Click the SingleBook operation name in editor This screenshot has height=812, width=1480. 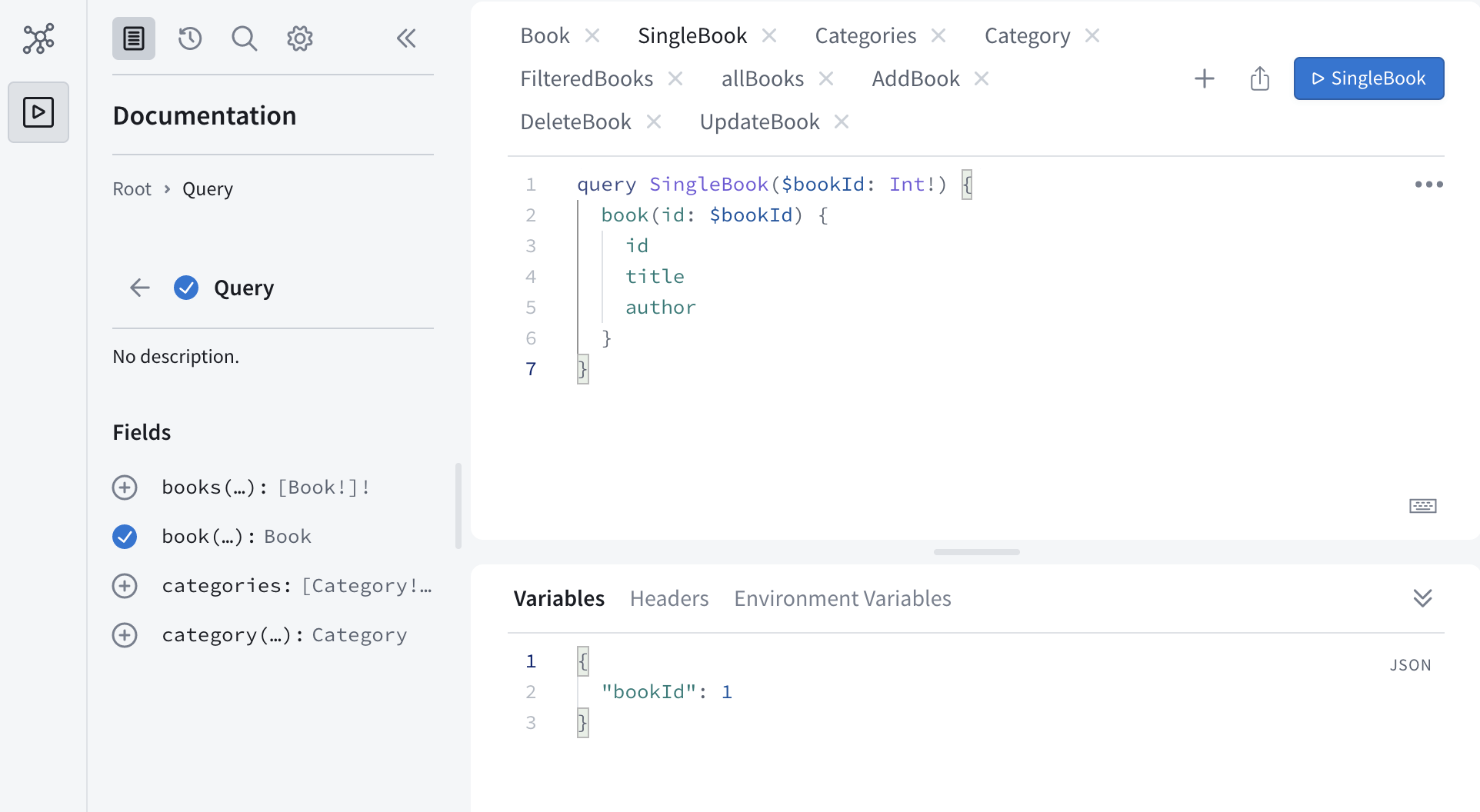(709, 185)
